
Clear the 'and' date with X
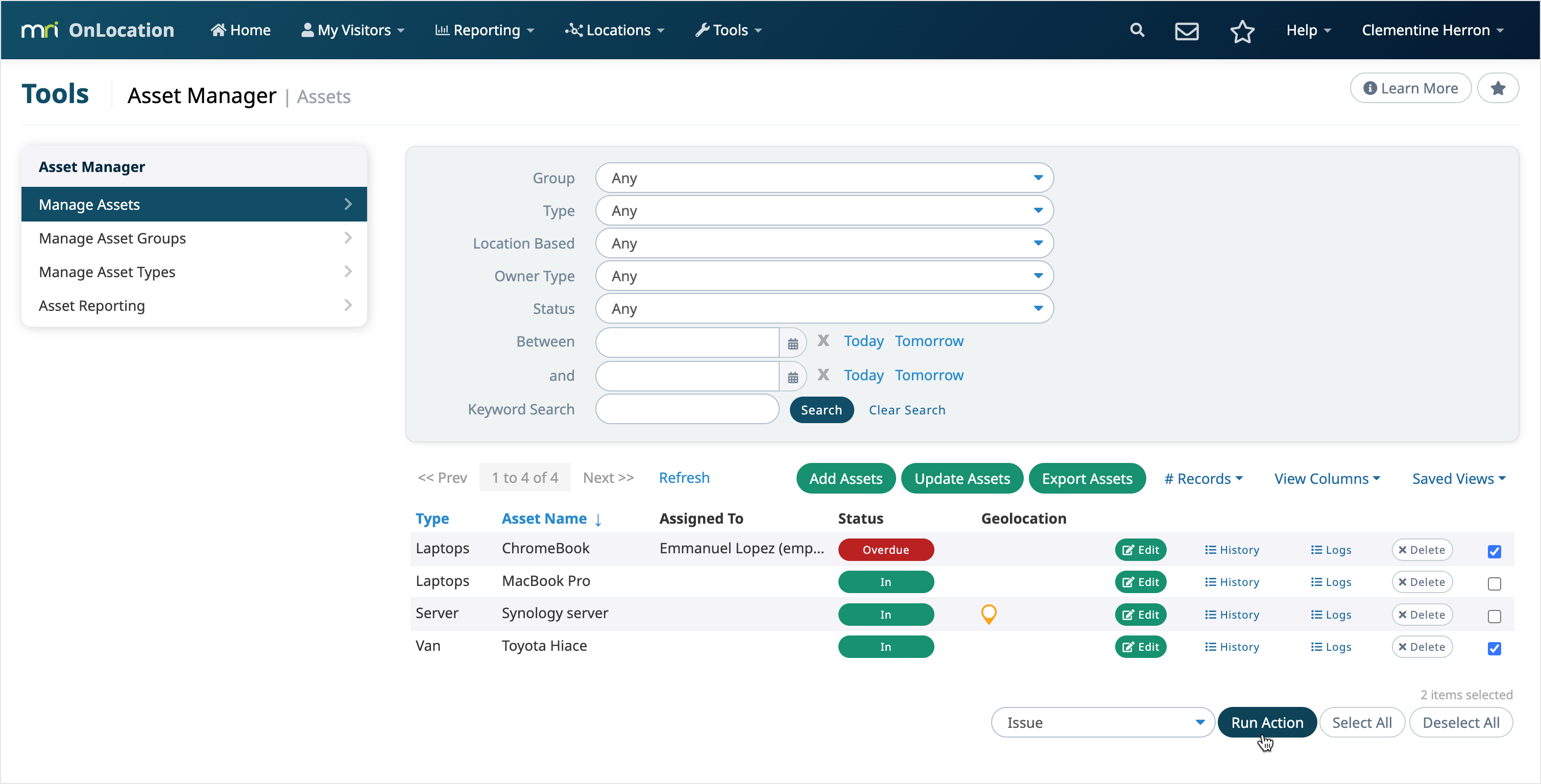tap(823, 375)
